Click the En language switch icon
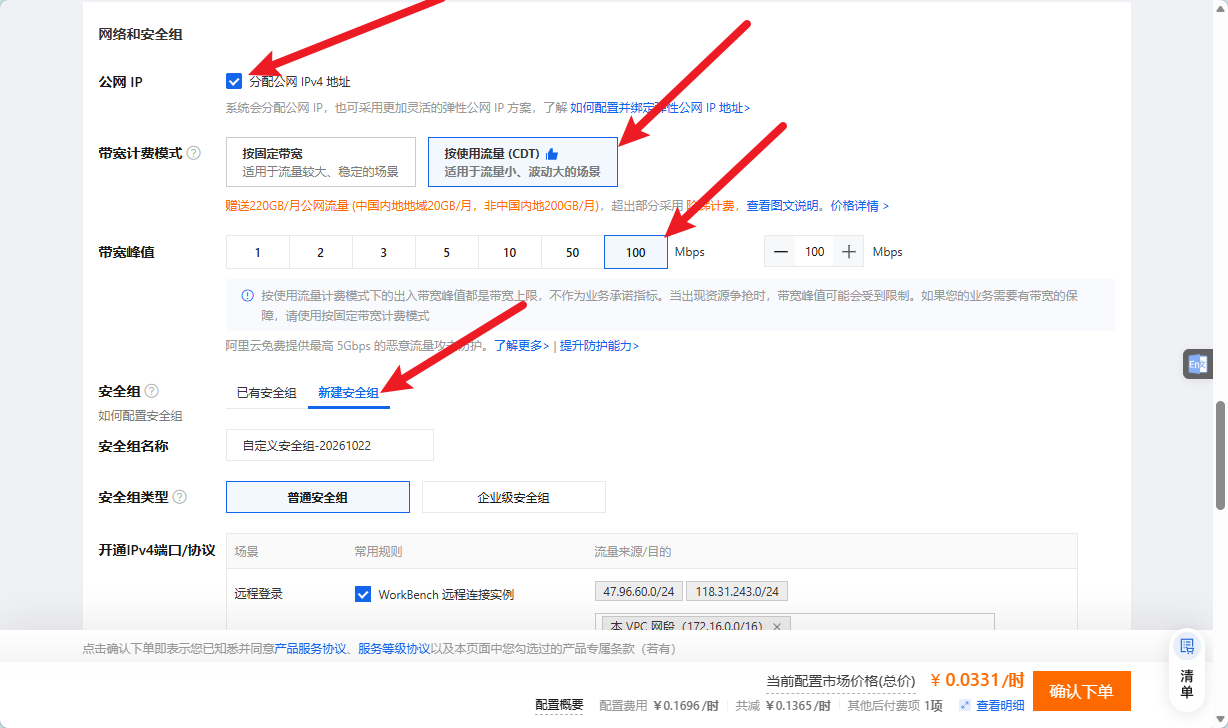The width and height of the screenshot is (1228, 728). [1197, 365]
